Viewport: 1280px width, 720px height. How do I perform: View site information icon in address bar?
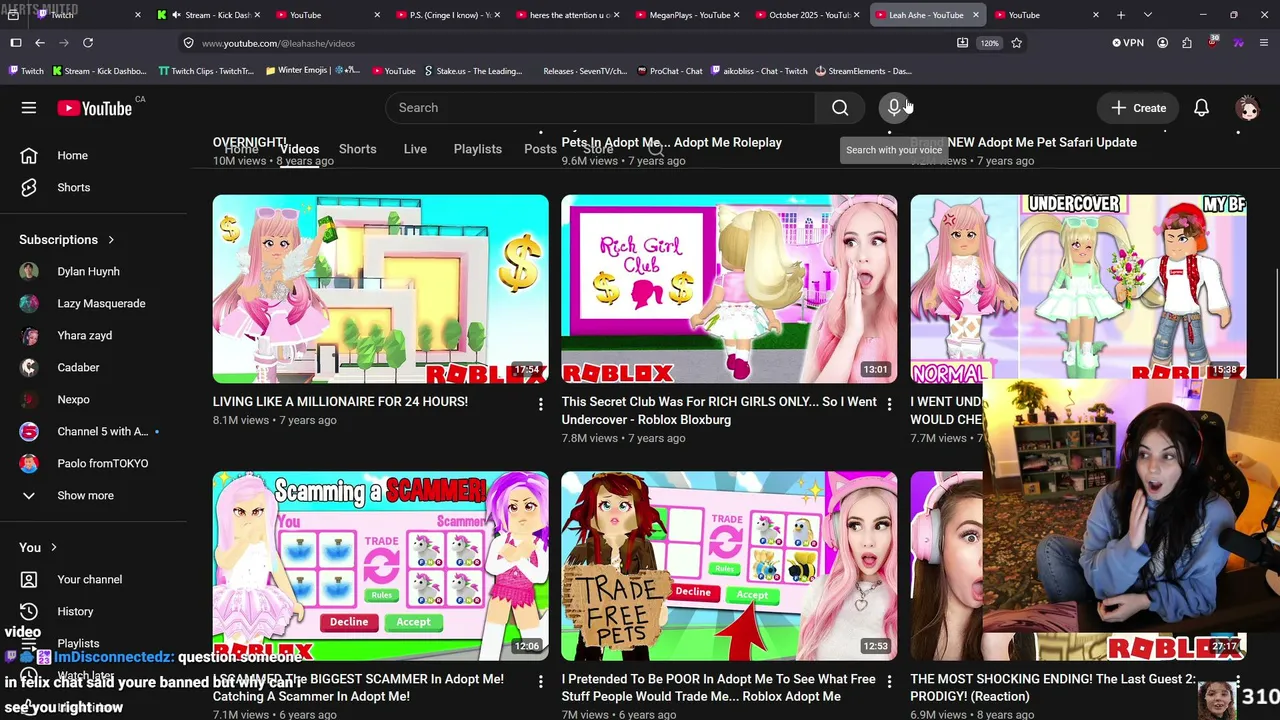(188, 43)
